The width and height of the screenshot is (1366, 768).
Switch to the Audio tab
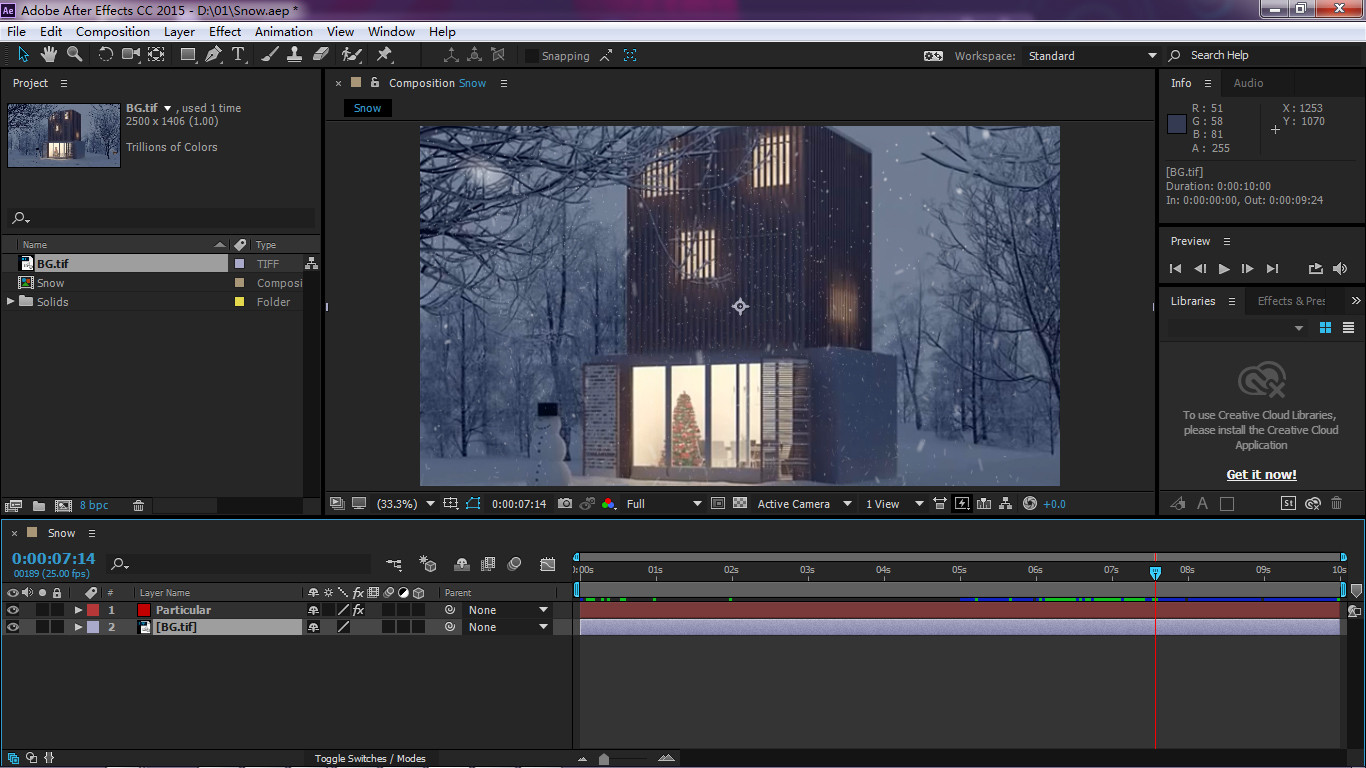[1248, 83]
